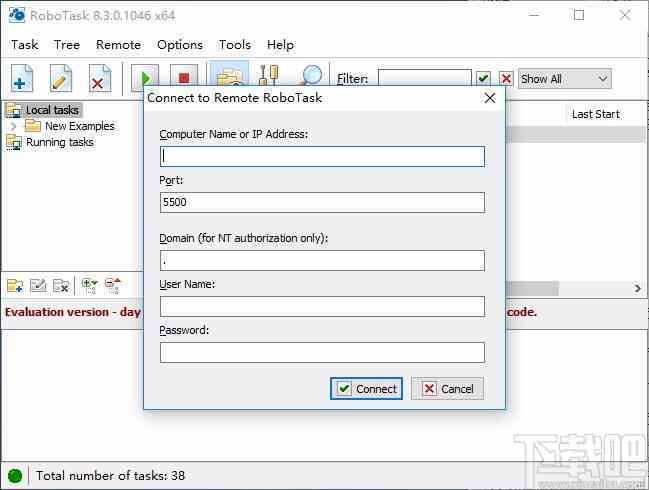Select Local tasks in the tree
This screenshot has height=490, width=649.
tap(52, 110)
